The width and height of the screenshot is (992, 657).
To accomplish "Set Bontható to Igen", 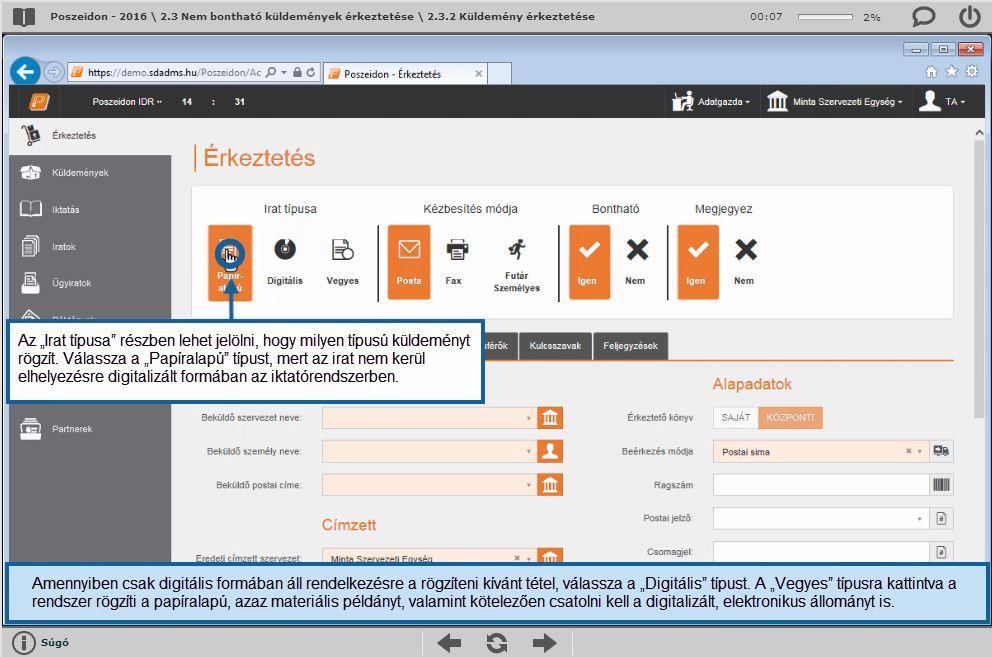I will click(x=589, y=263).
